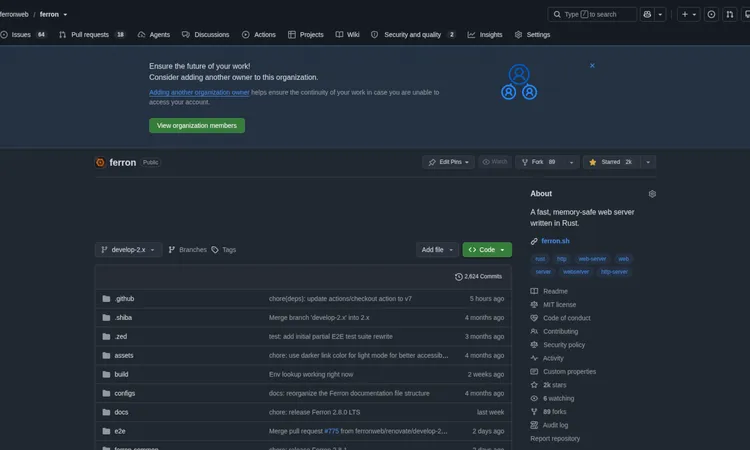Open the configs folder
Viewport: 750px width, 450px height.
tap(124, 393)
